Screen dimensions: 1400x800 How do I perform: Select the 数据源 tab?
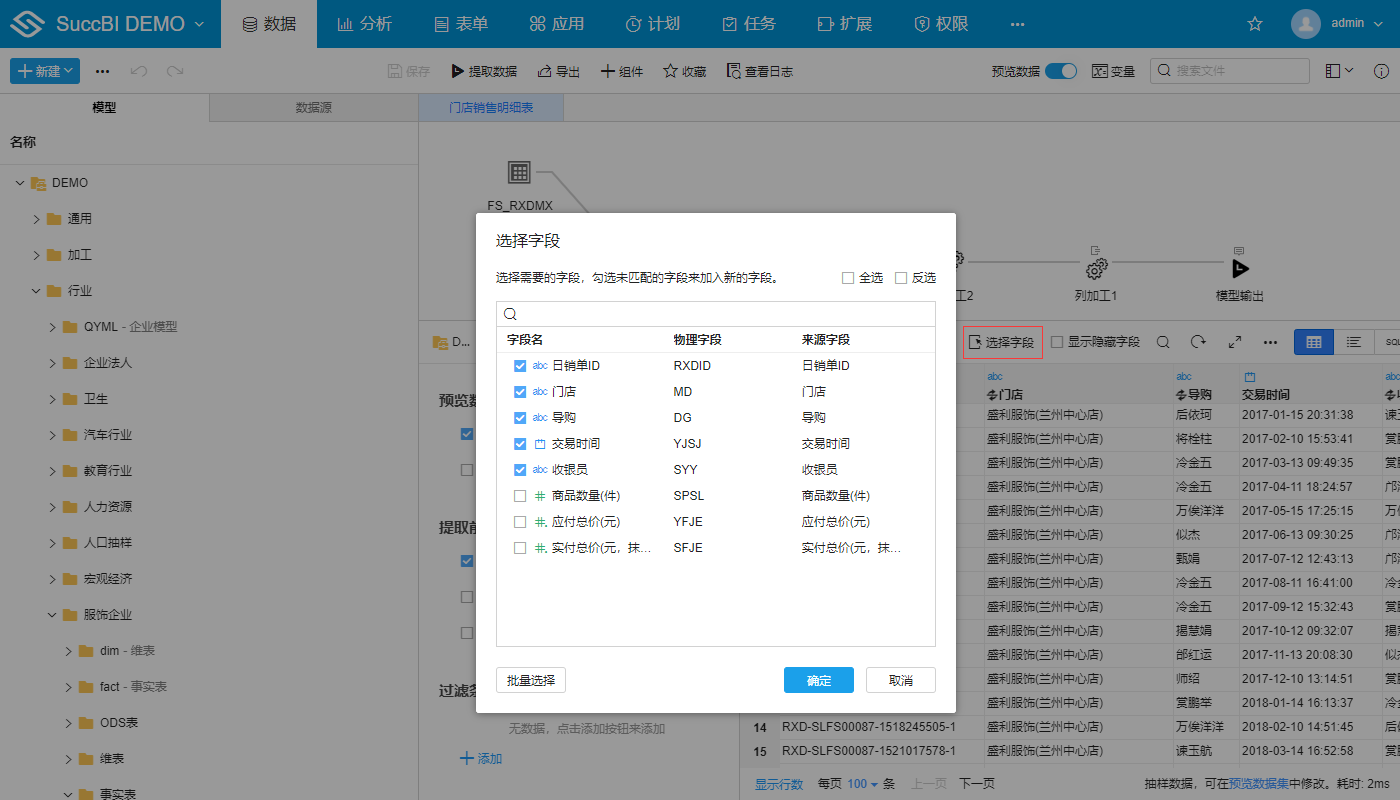pos(312,107)
